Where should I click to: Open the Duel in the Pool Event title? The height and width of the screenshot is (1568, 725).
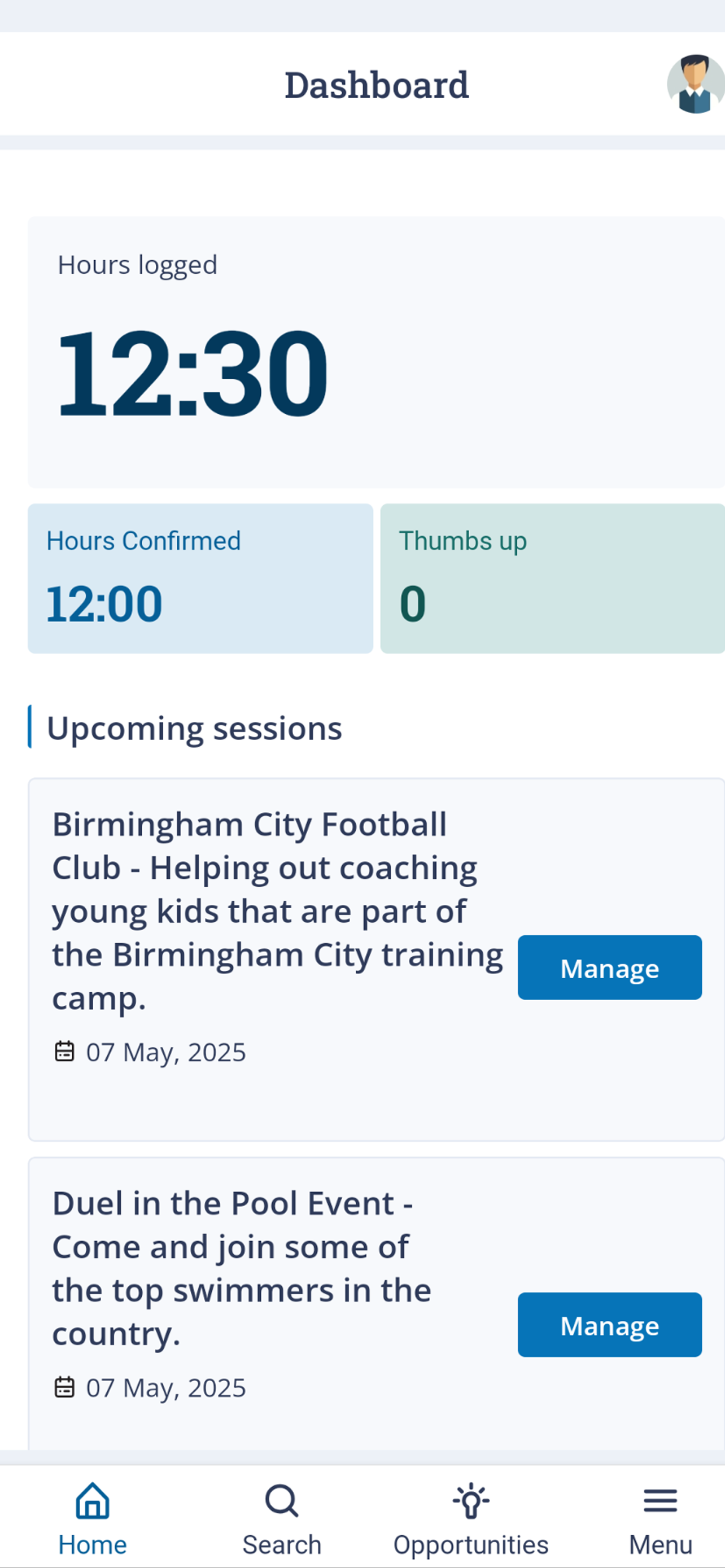(x=242, y=1268)
